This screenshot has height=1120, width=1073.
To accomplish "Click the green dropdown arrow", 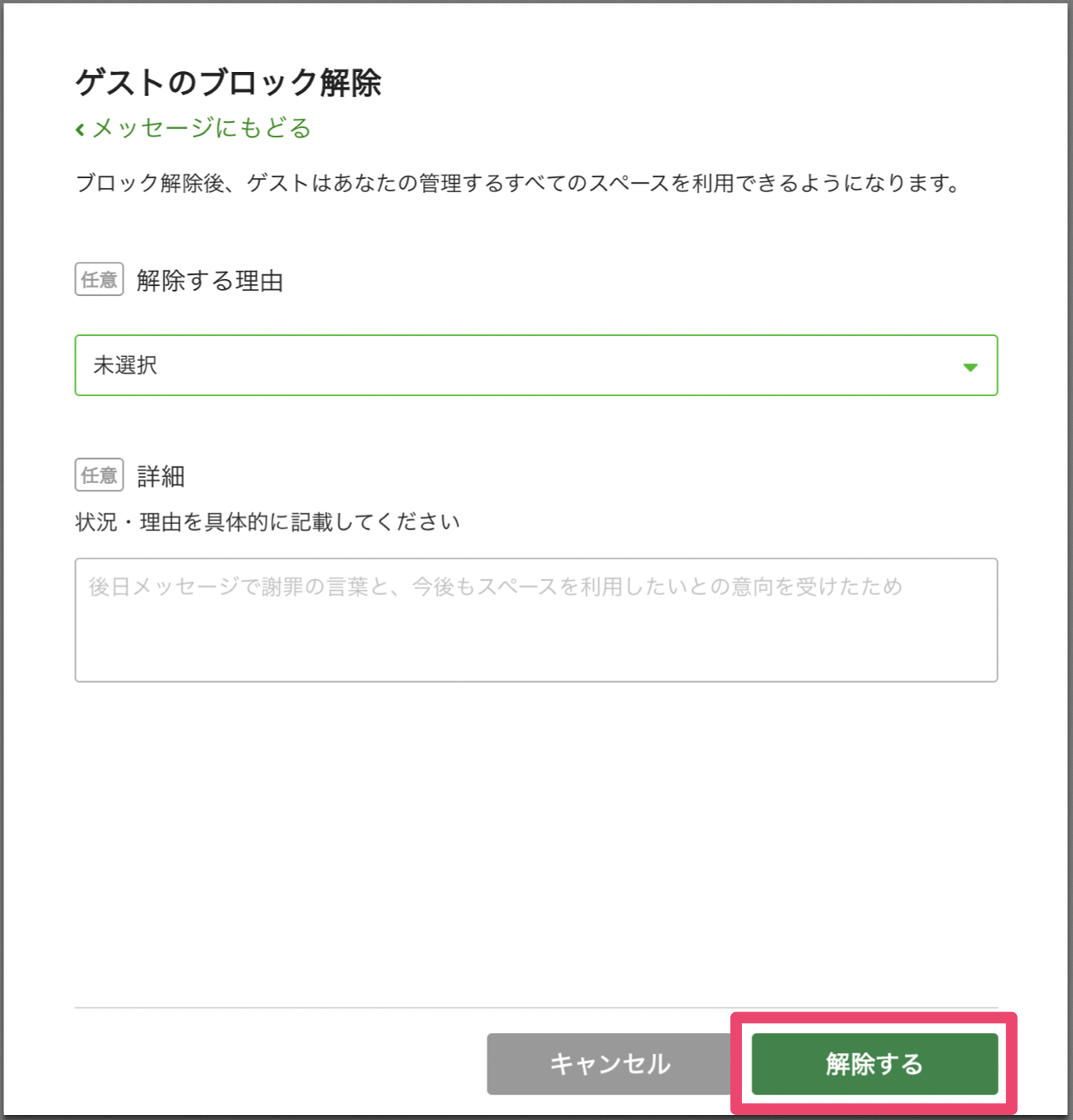I will (969, 367).
